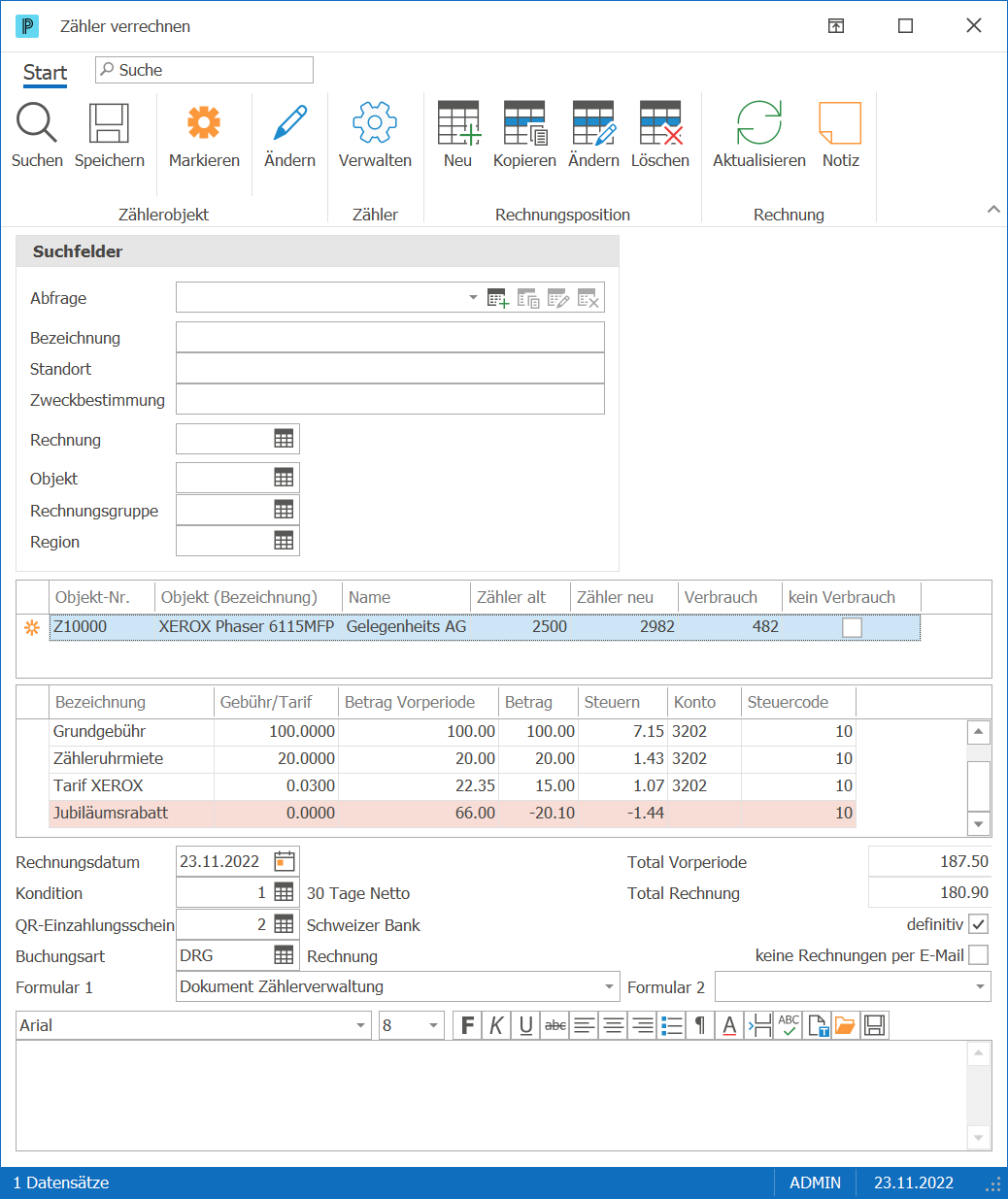Open the Formular 2 dropdown
The height and width of the screenshot is (1199, 1008).
(980, 986)
